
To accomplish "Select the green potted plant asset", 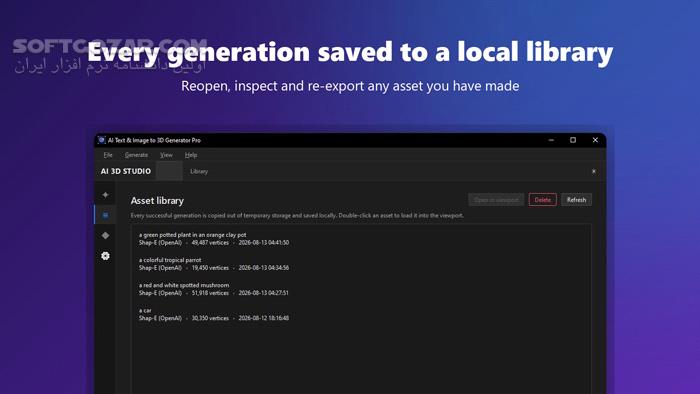I will pyautogui.click(x=361, y=239).
